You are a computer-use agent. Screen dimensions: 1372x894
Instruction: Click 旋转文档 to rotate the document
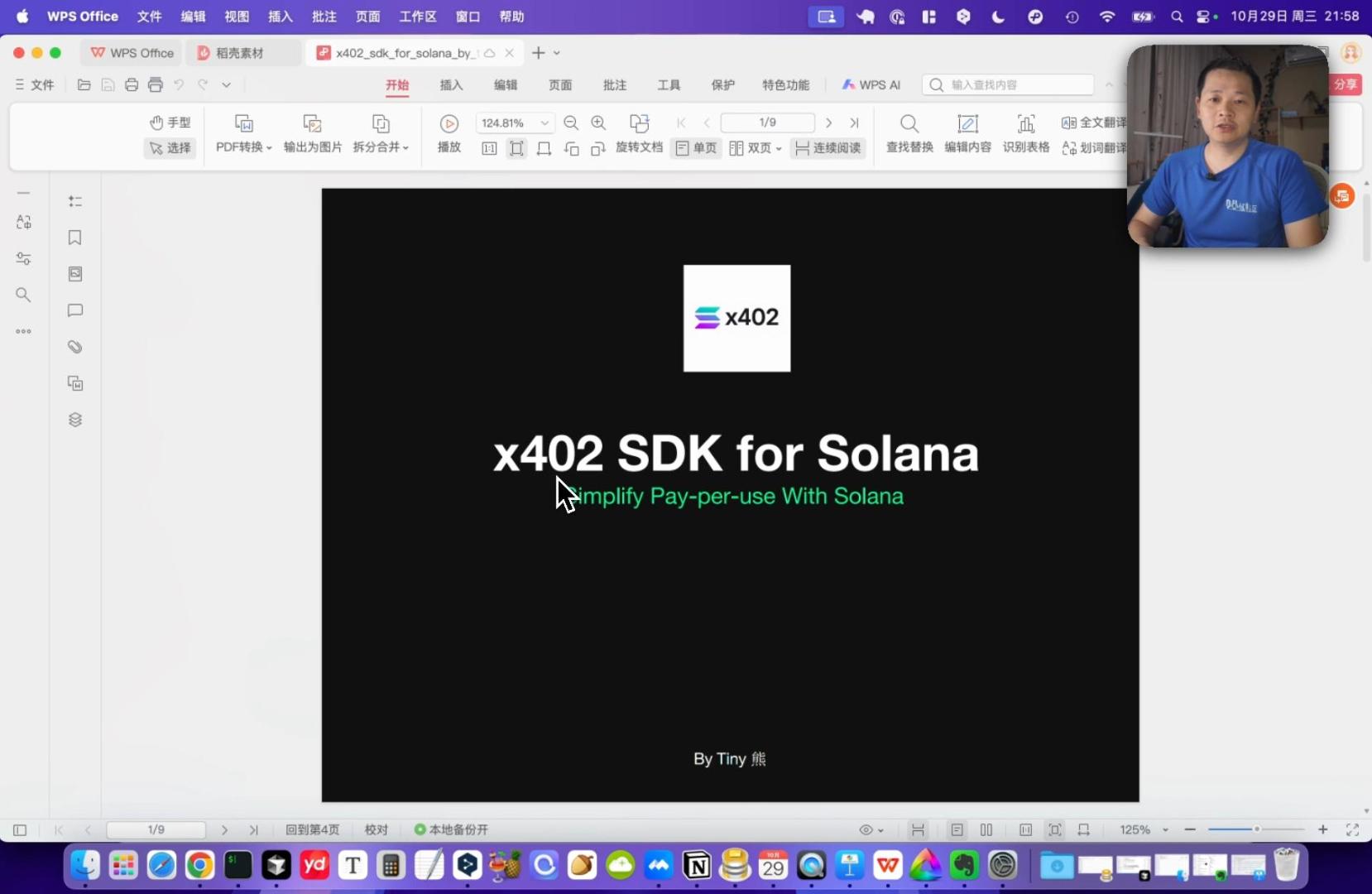[x=638, y=148]
